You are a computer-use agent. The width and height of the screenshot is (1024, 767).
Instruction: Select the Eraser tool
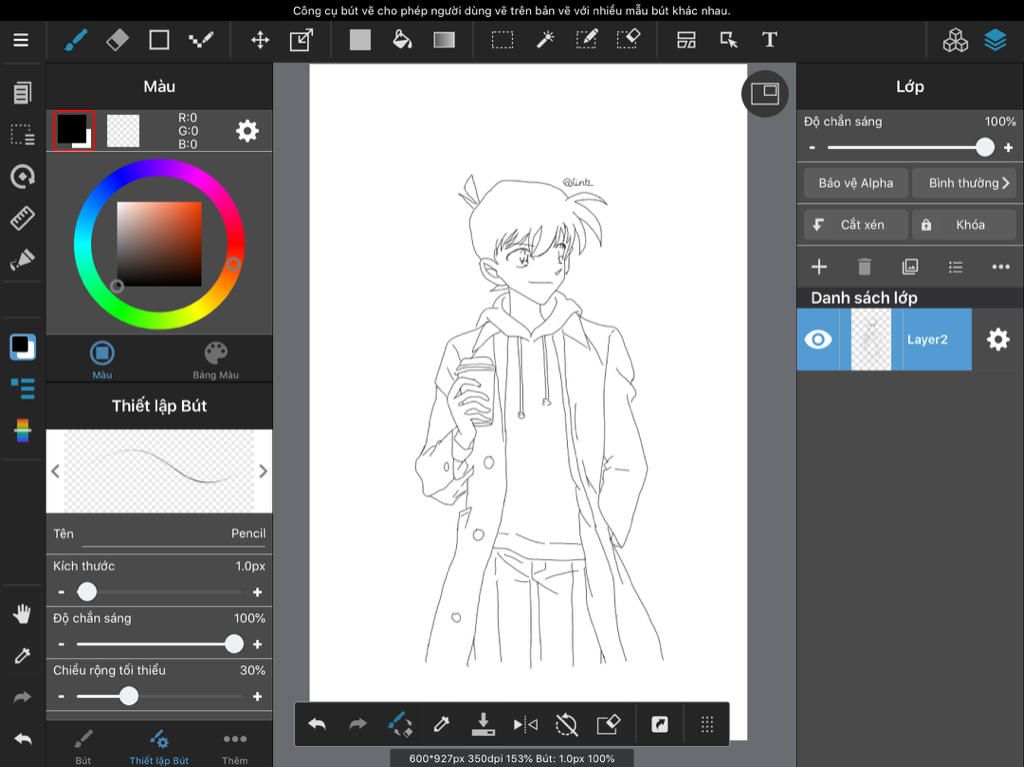tap(118, 40)
